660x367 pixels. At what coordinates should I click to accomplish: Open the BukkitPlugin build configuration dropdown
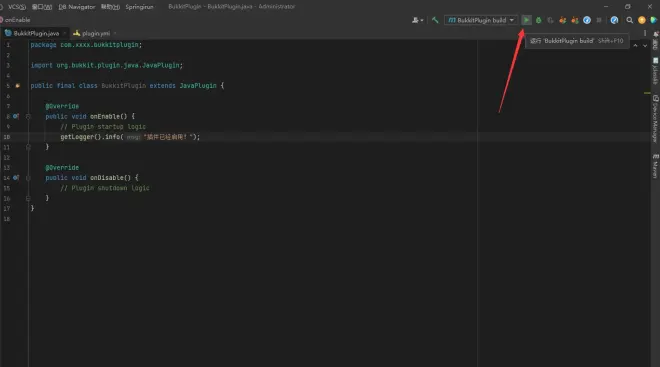click(480, 20)
